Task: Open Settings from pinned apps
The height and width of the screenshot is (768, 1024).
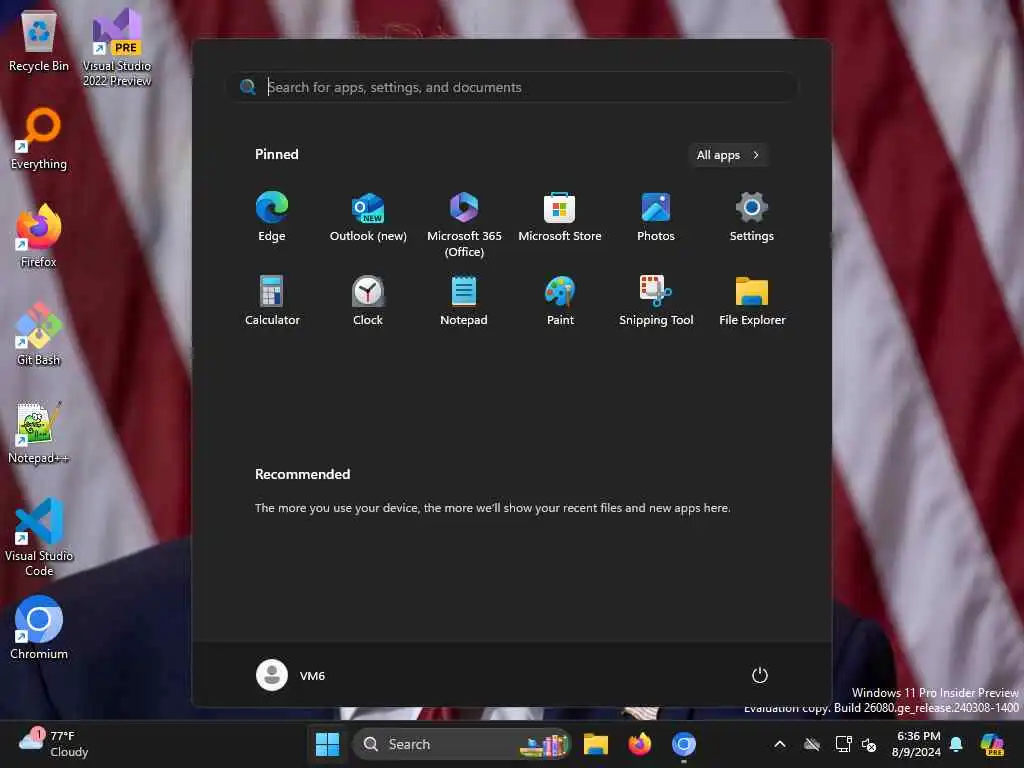Action: click(x=752, y=217)
